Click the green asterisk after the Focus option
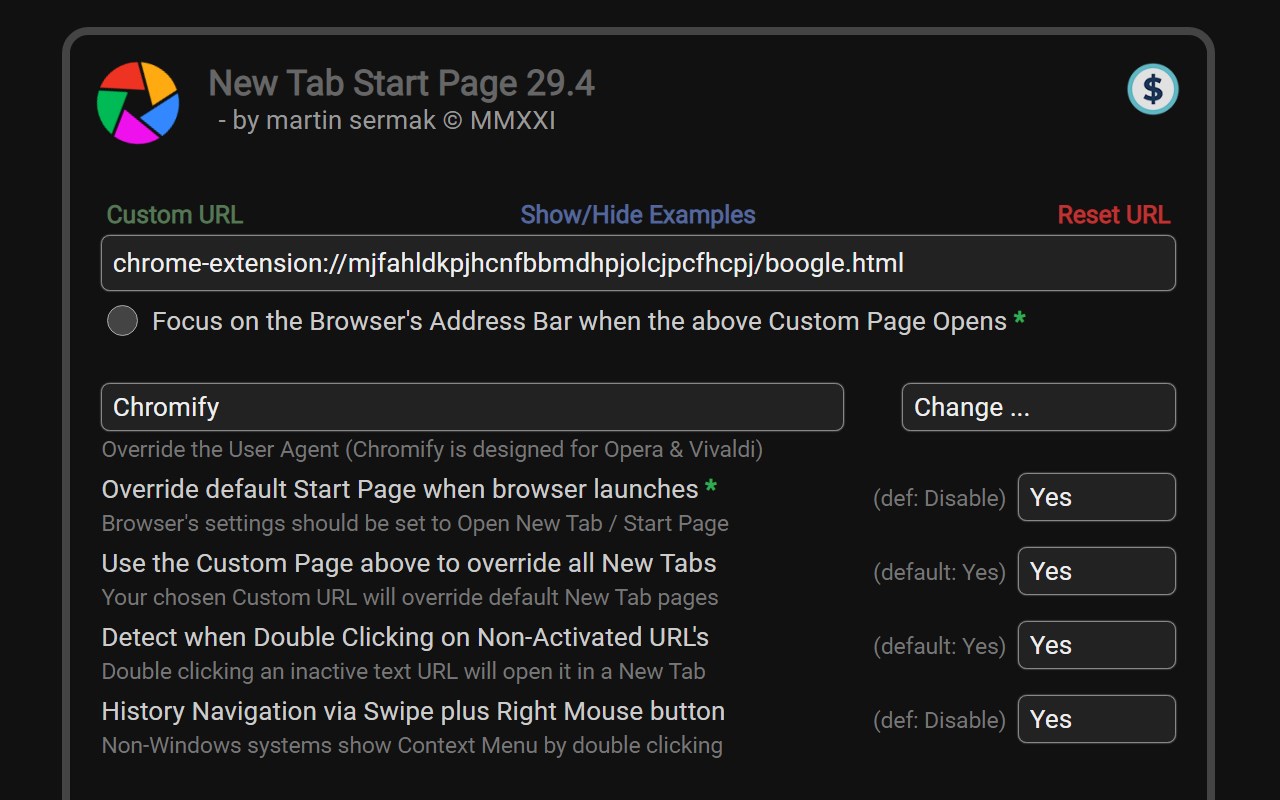The height and width of the screenshot is (800, 1280). 1019,321
